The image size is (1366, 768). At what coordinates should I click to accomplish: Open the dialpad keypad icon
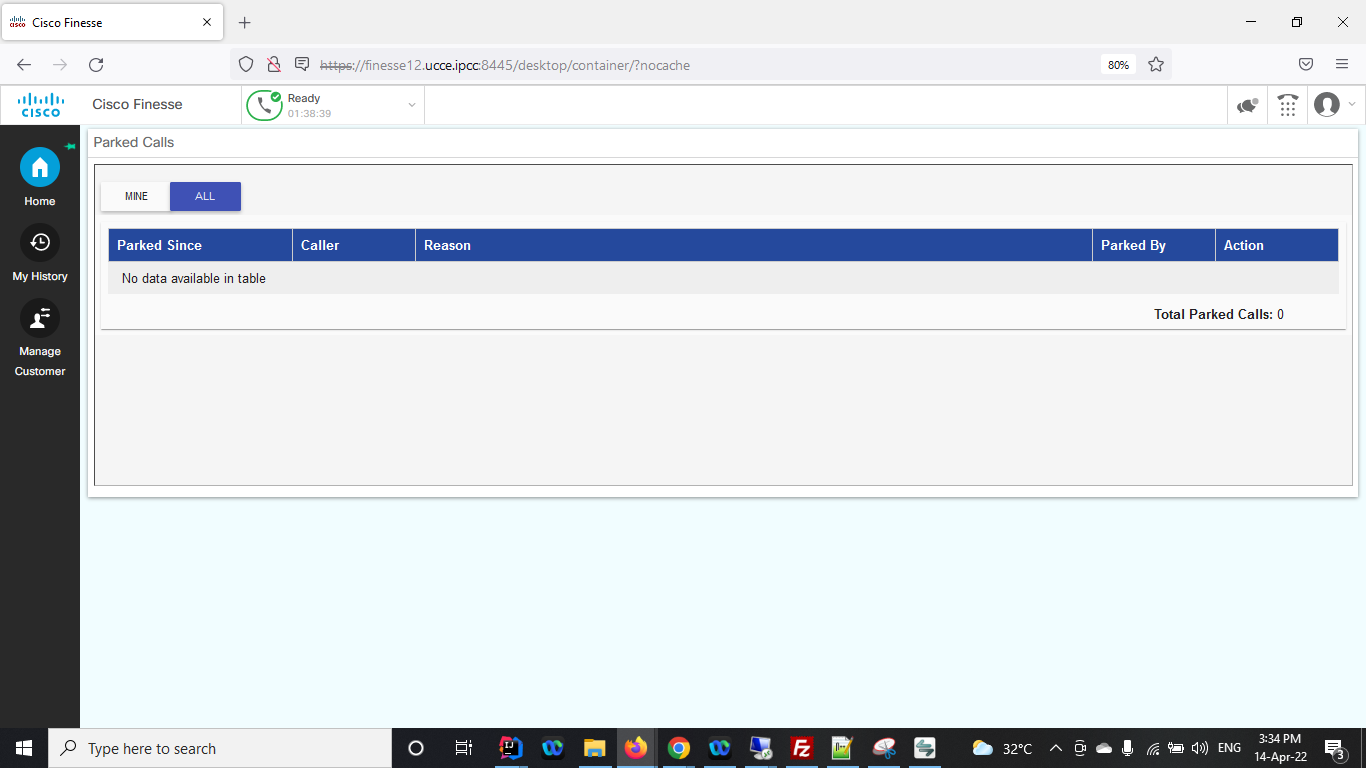point(1287,105)
